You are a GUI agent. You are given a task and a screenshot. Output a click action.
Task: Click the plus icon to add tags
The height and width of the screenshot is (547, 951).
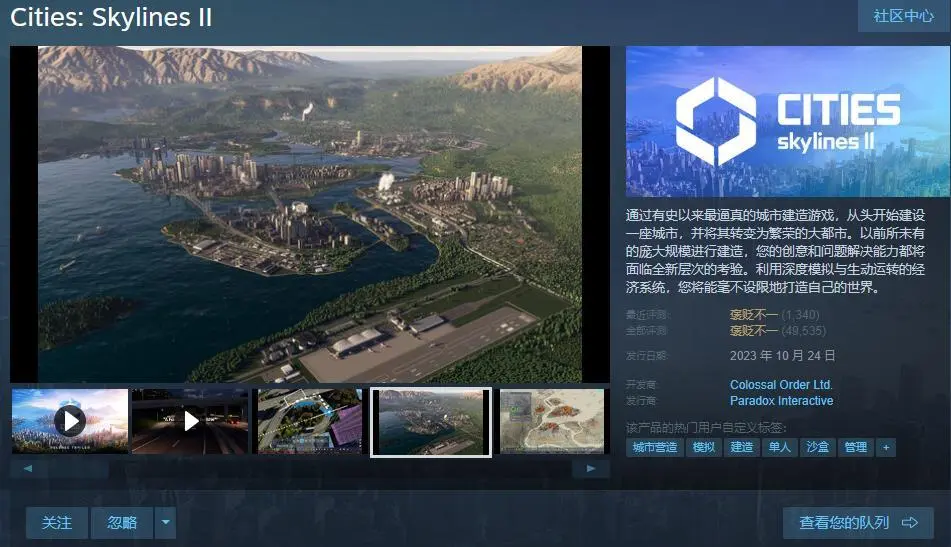click(886, 448)
